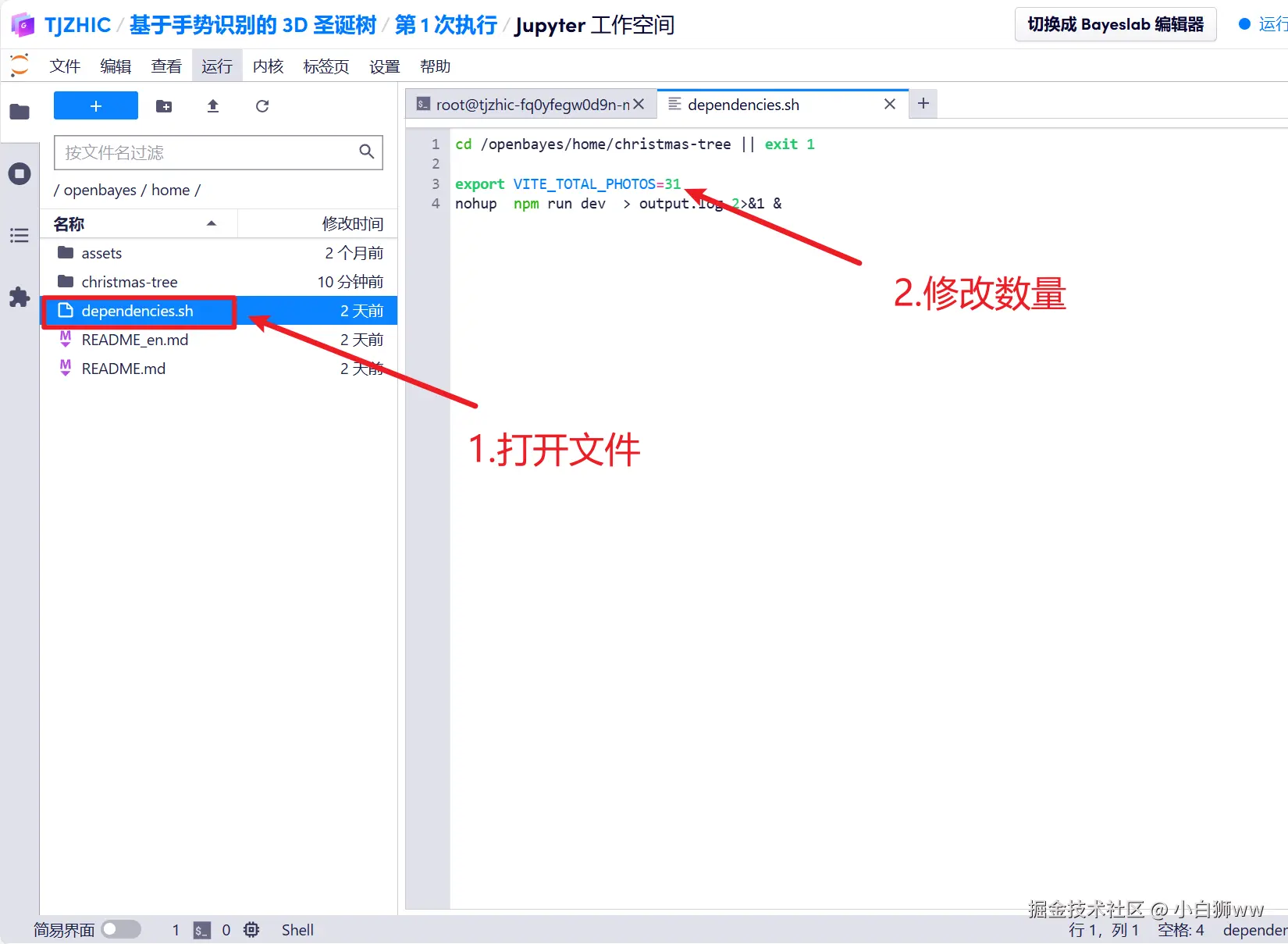
Task: Show the table of contents panel
Action: click(x=20, y=235)
